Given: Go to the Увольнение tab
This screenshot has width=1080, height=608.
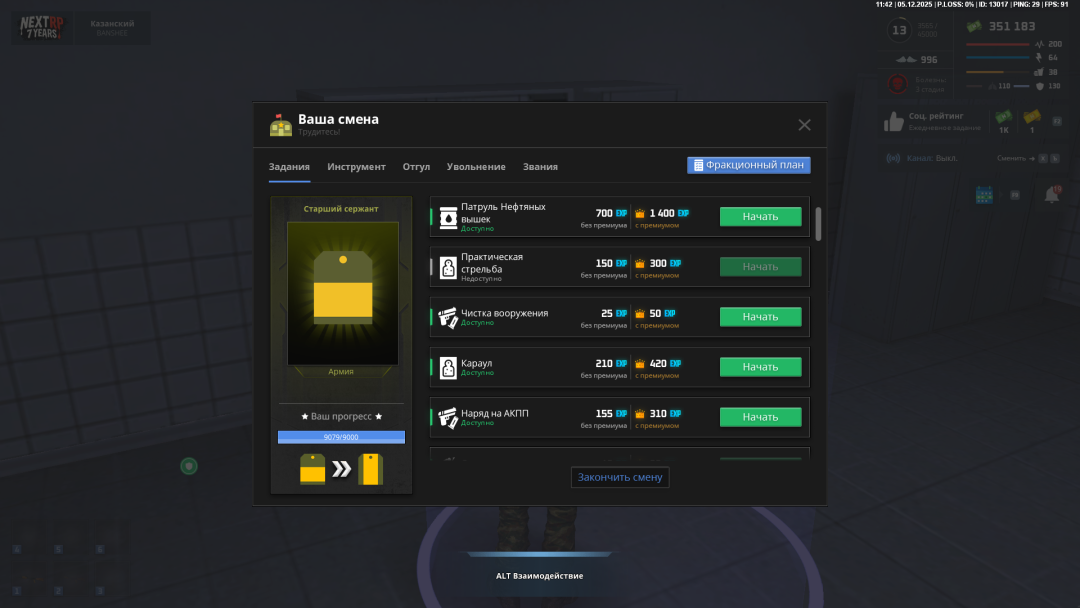Looking at the screenshot, I should [476, 167].
